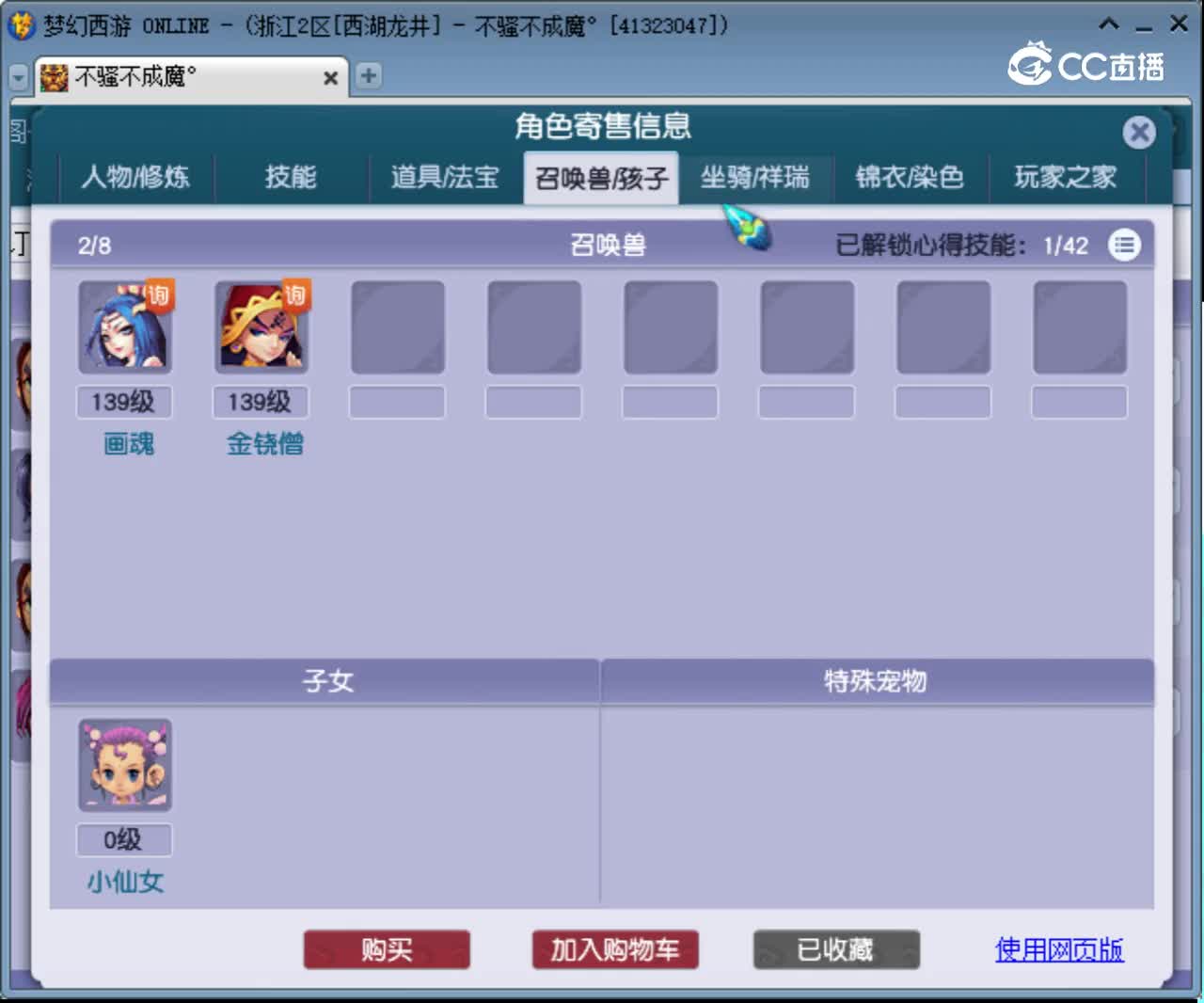Click the 询 badge on 金铙僧
1204x1003 pixels.
click(x=295, y=295)
